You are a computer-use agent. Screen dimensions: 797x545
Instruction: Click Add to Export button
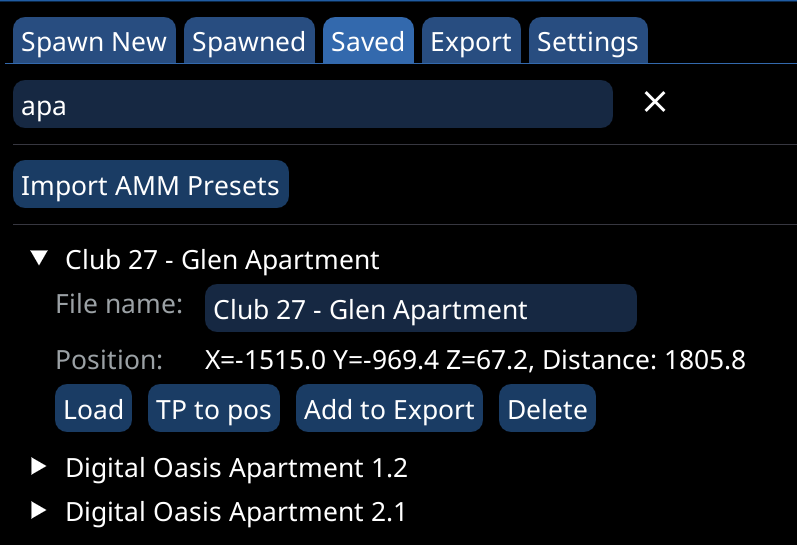coord(389,409)
